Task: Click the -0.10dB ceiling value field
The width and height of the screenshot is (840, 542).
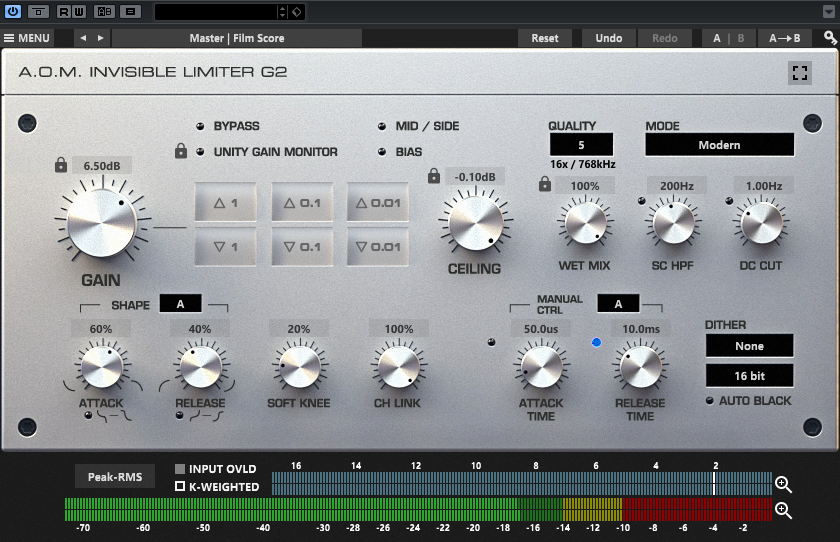Action: click(x=475, y=177)
